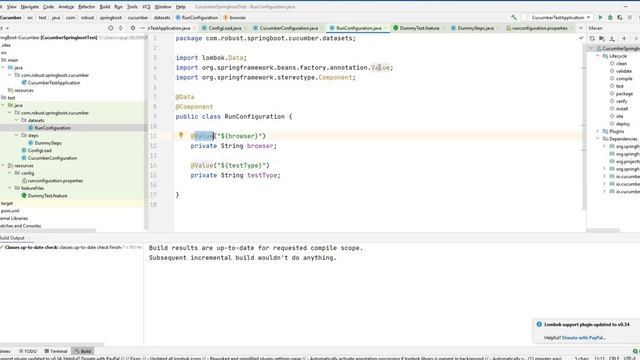Open the Navigate menu
This screenshot has width=640, height=360.
coord(29,7)
